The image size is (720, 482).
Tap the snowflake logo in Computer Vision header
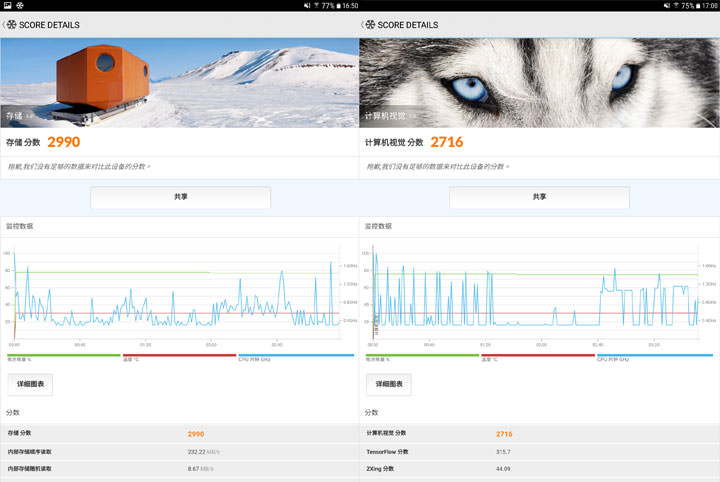(370, 24)
